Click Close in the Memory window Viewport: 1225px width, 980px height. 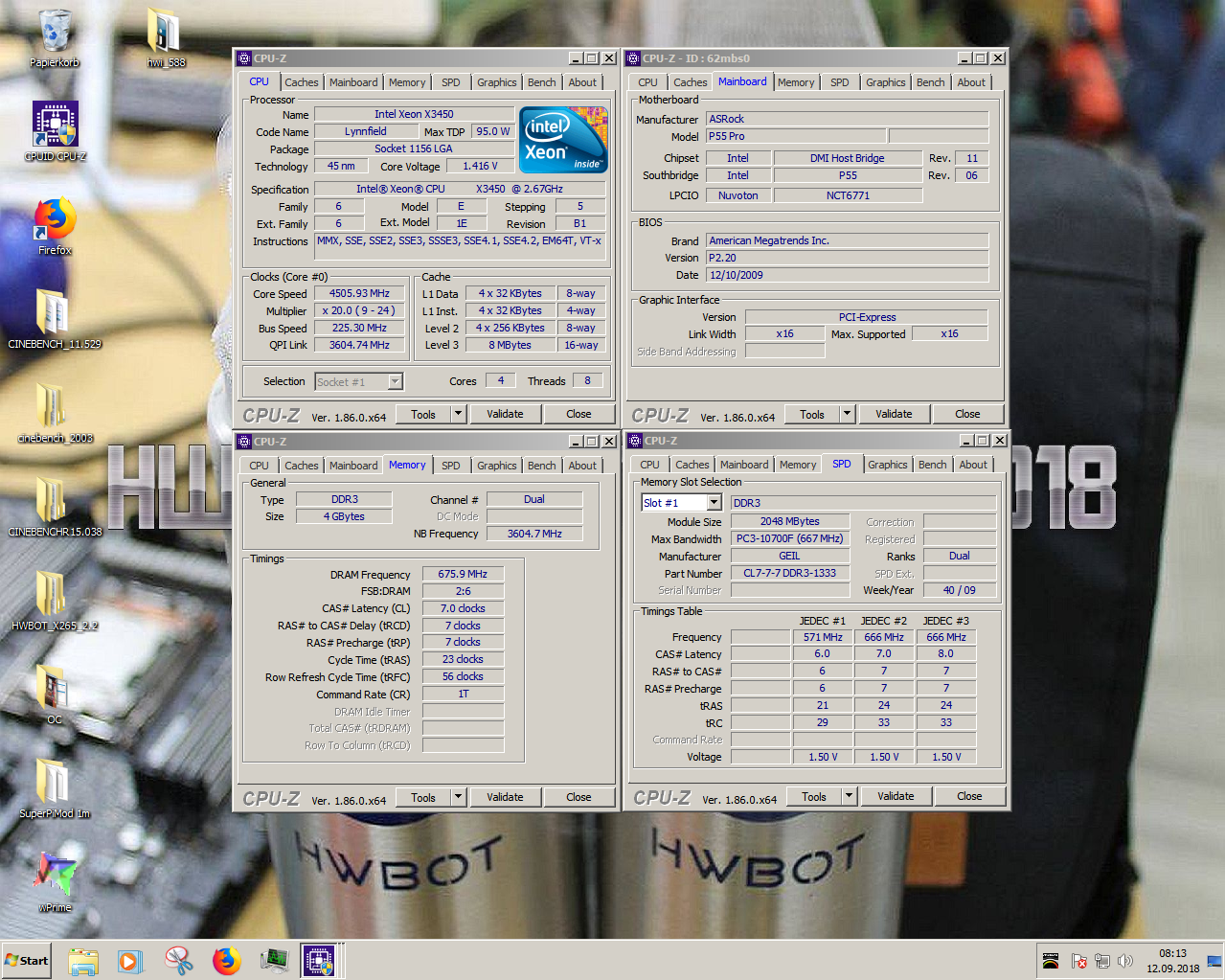[x=578, y=797]
